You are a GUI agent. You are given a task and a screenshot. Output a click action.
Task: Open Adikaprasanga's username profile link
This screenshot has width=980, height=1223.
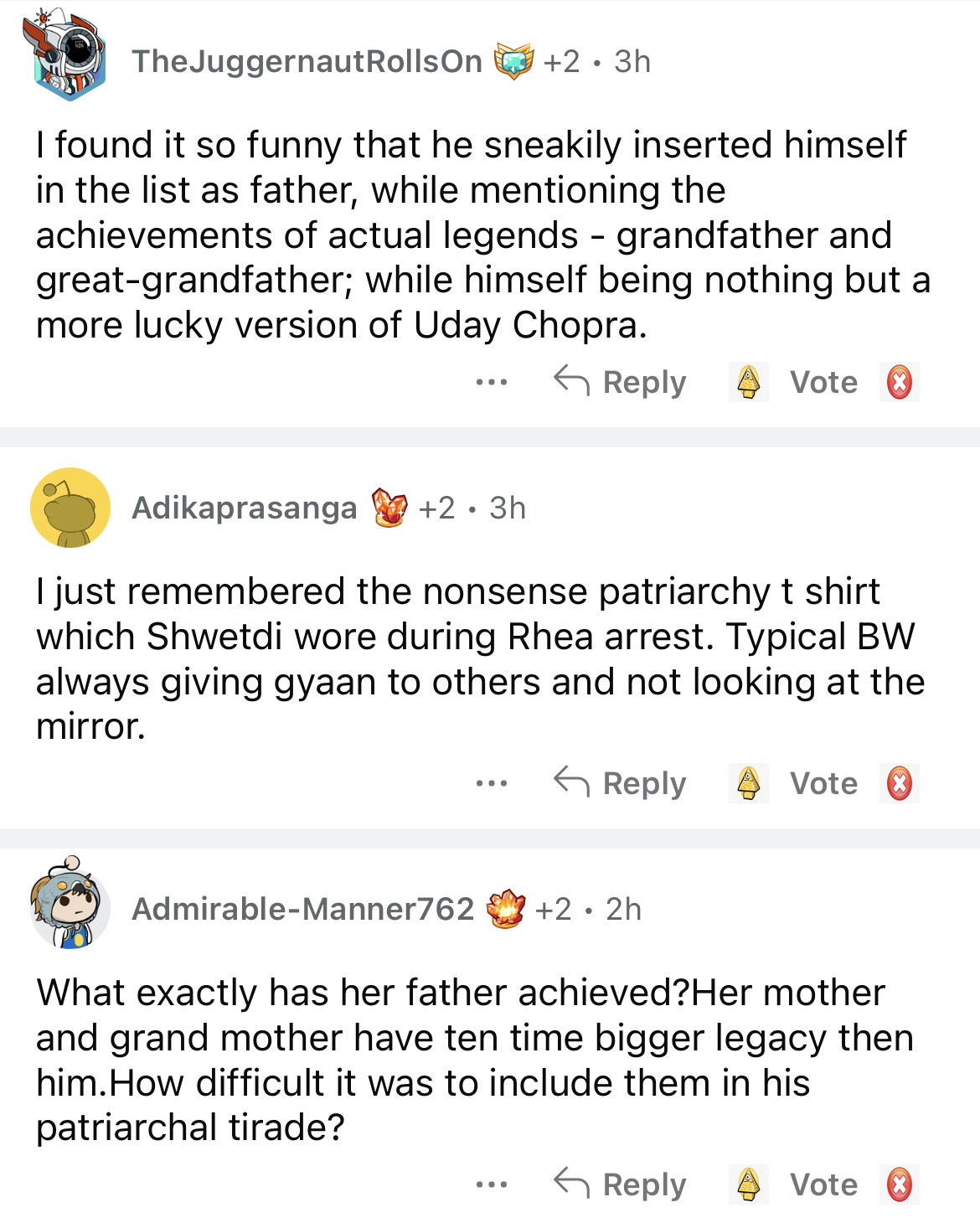244,508
